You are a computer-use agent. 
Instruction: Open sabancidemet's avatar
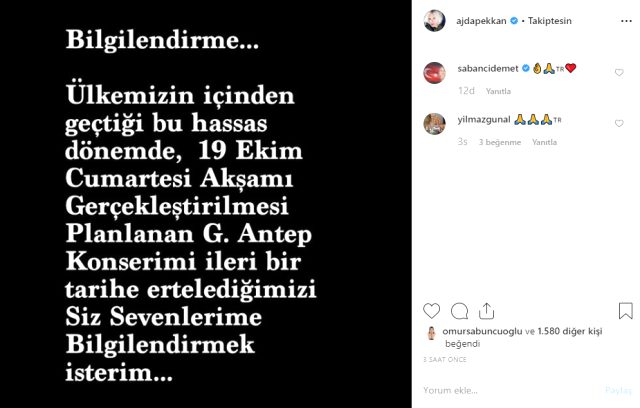pos(435,73)
